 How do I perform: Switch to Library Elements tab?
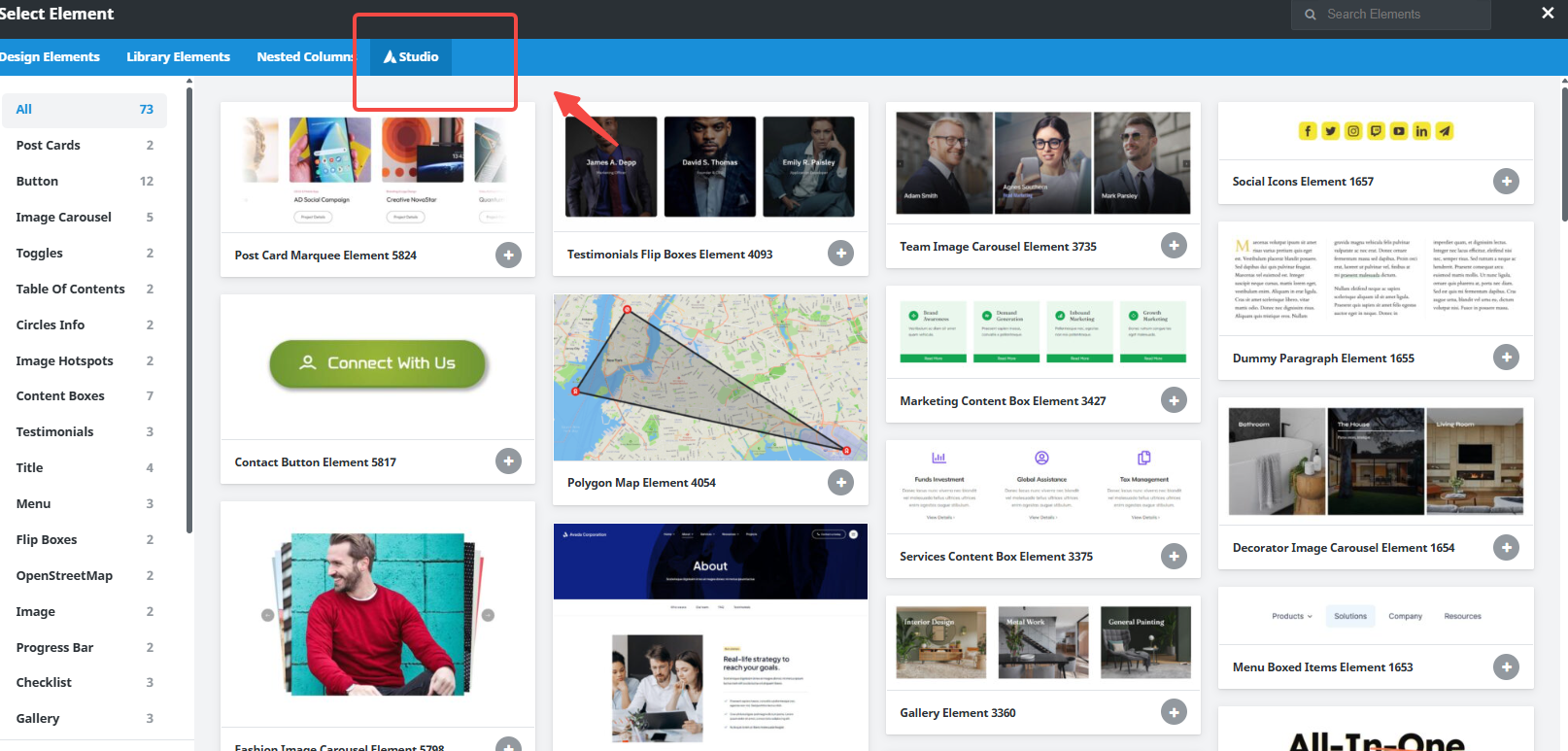(x=178, y=56)
